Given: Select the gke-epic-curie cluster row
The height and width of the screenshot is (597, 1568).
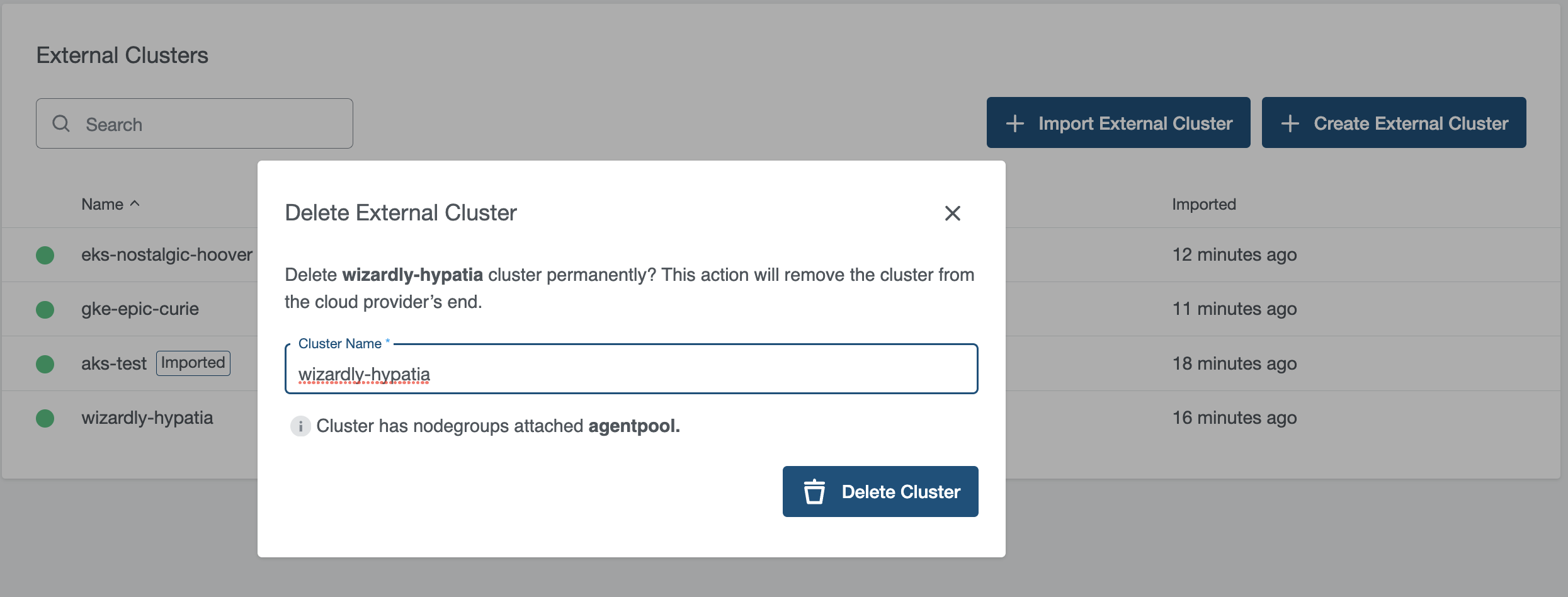Looking at the screenshot, I should pos(140,309).
